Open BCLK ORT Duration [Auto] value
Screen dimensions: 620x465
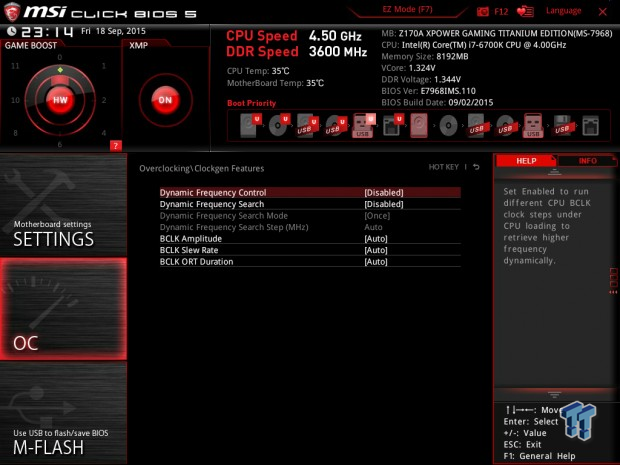(376, 261)
